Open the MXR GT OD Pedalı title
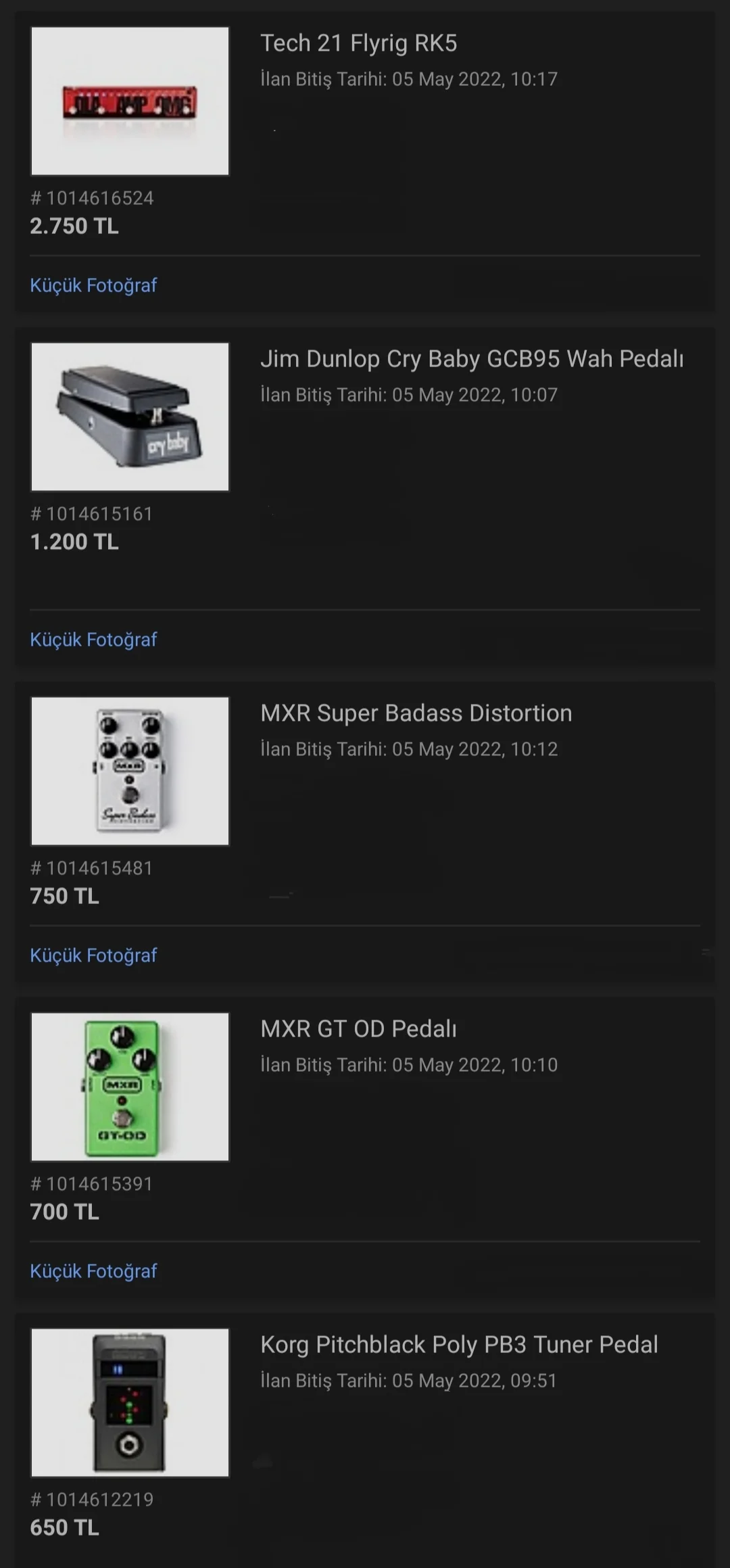The width and height of the screenshot is (730, 1568). point(358,1029)
